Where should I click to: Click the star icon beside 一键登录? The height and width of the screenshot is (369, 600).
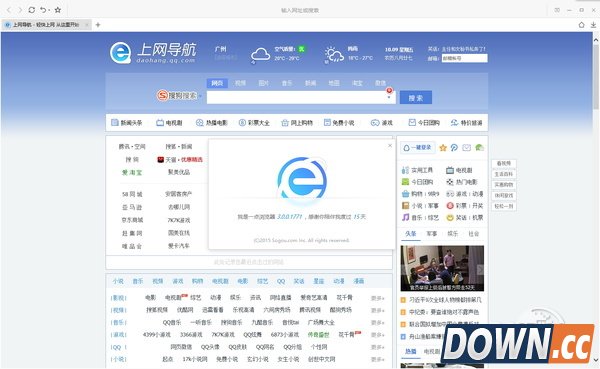click(x=443, y=148)
